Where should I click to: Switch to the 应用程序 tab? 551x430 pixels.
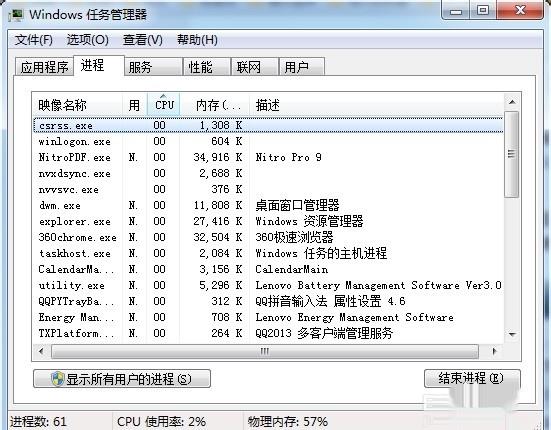pos(44,67)
